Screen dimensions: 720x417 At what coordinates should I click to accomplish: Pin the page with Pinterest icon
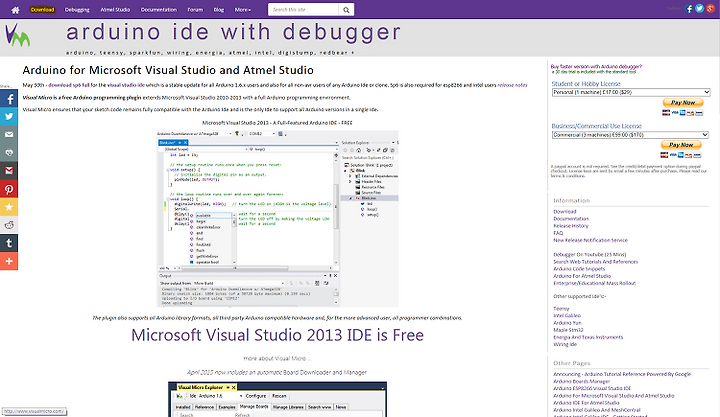pyautogui.click(x=9, y=189)
